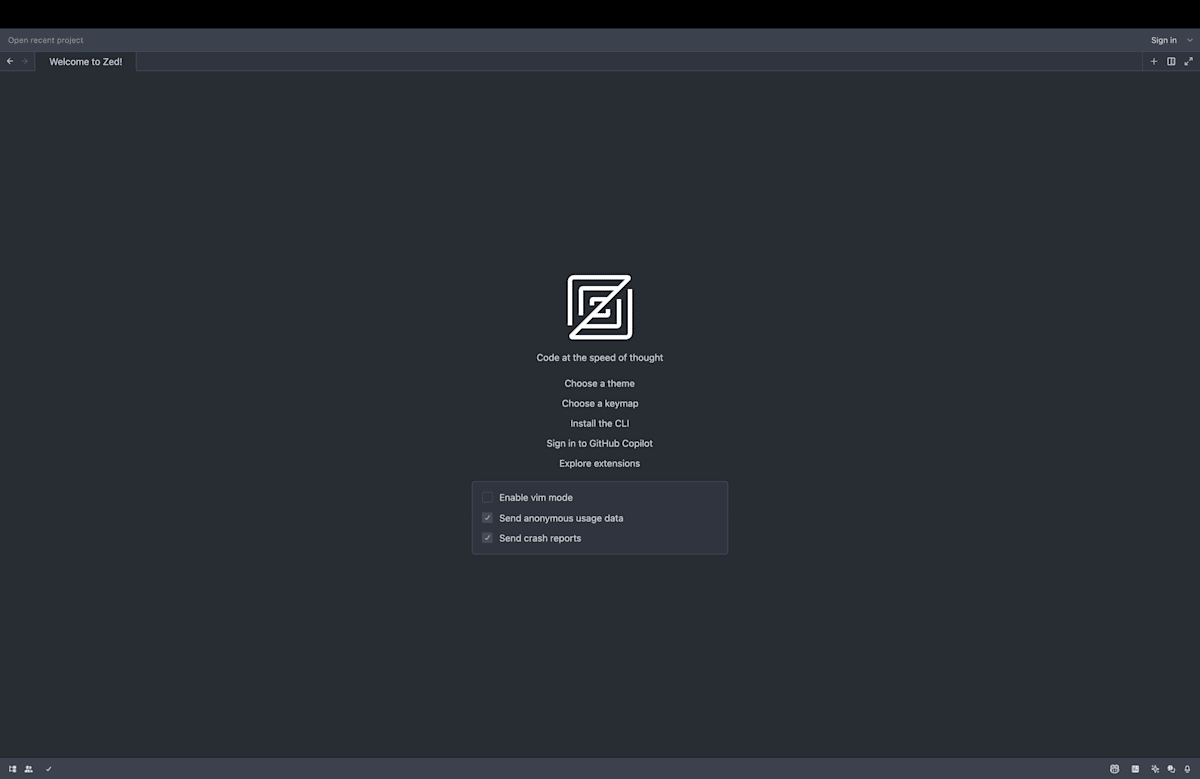Toggle the project panel icon in status bar
Viewport: 1200px width, 779px height.
13,769
